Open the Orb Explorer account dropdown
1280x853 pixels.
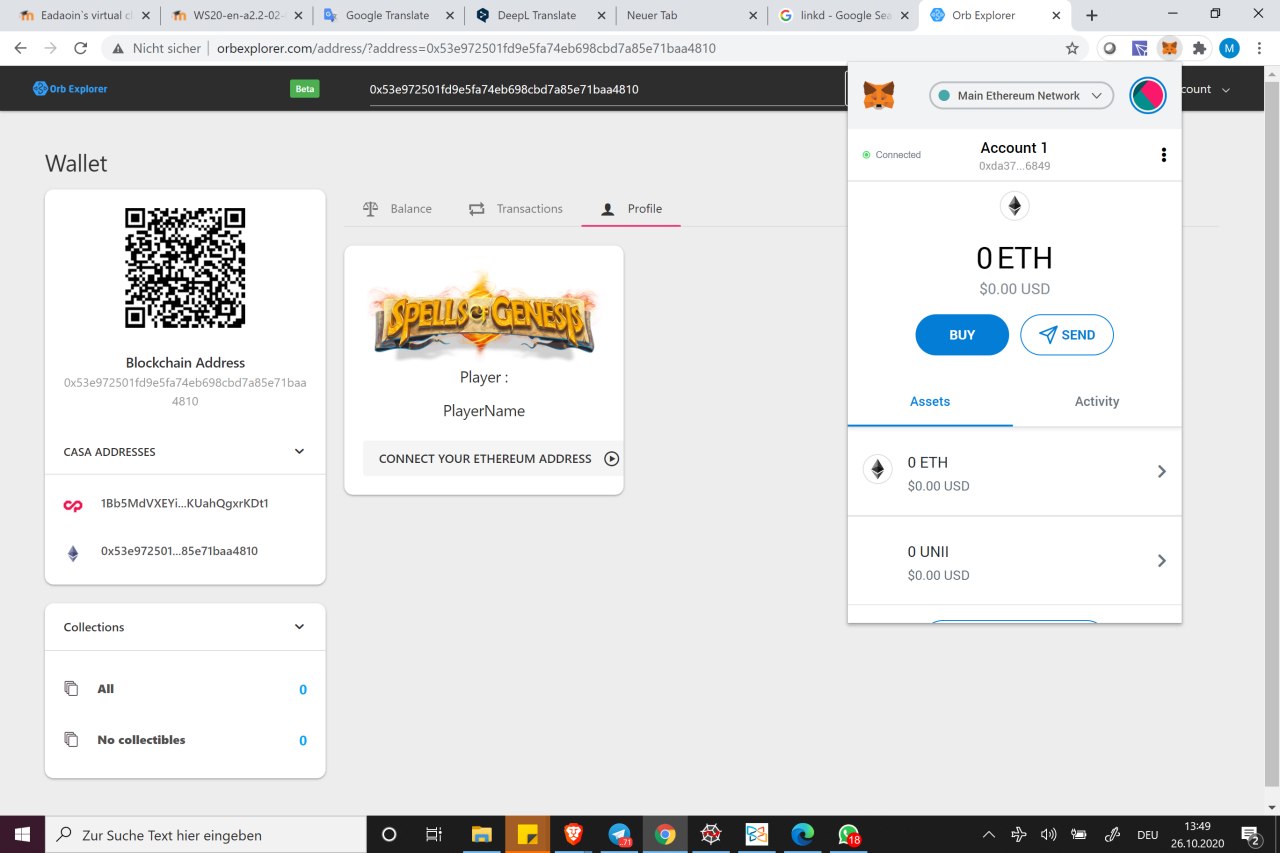1205,89
